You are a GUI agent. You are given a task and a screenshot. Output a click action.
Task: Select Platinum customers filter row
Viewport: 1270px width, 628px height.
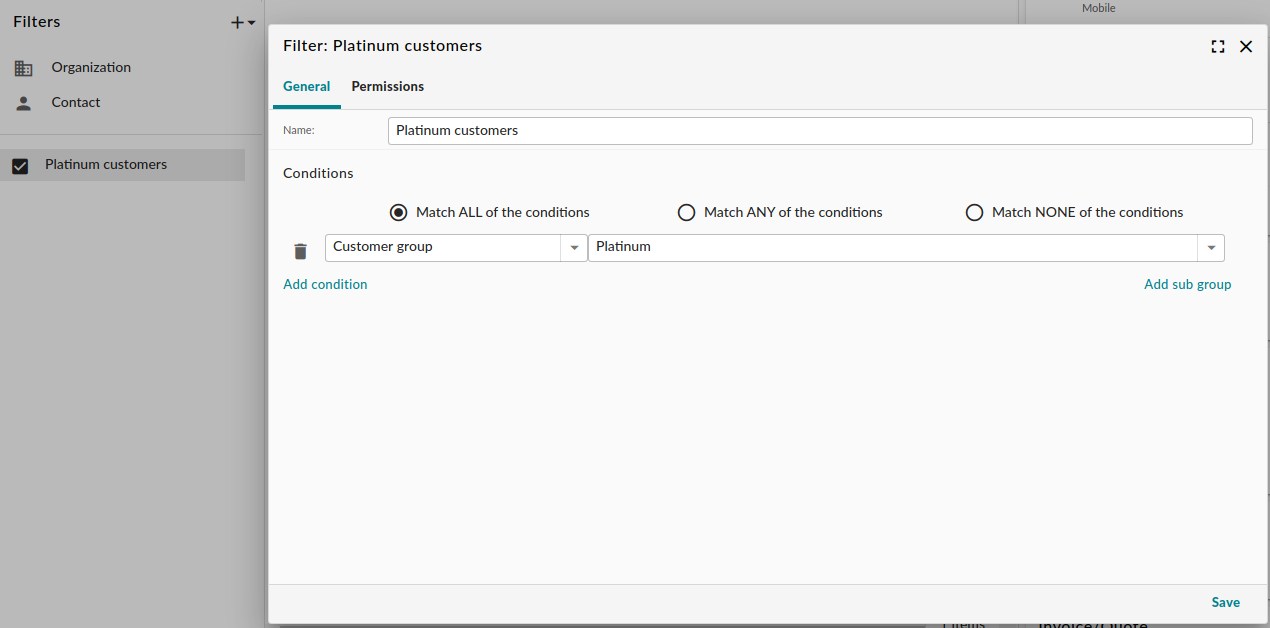point(122,165)
